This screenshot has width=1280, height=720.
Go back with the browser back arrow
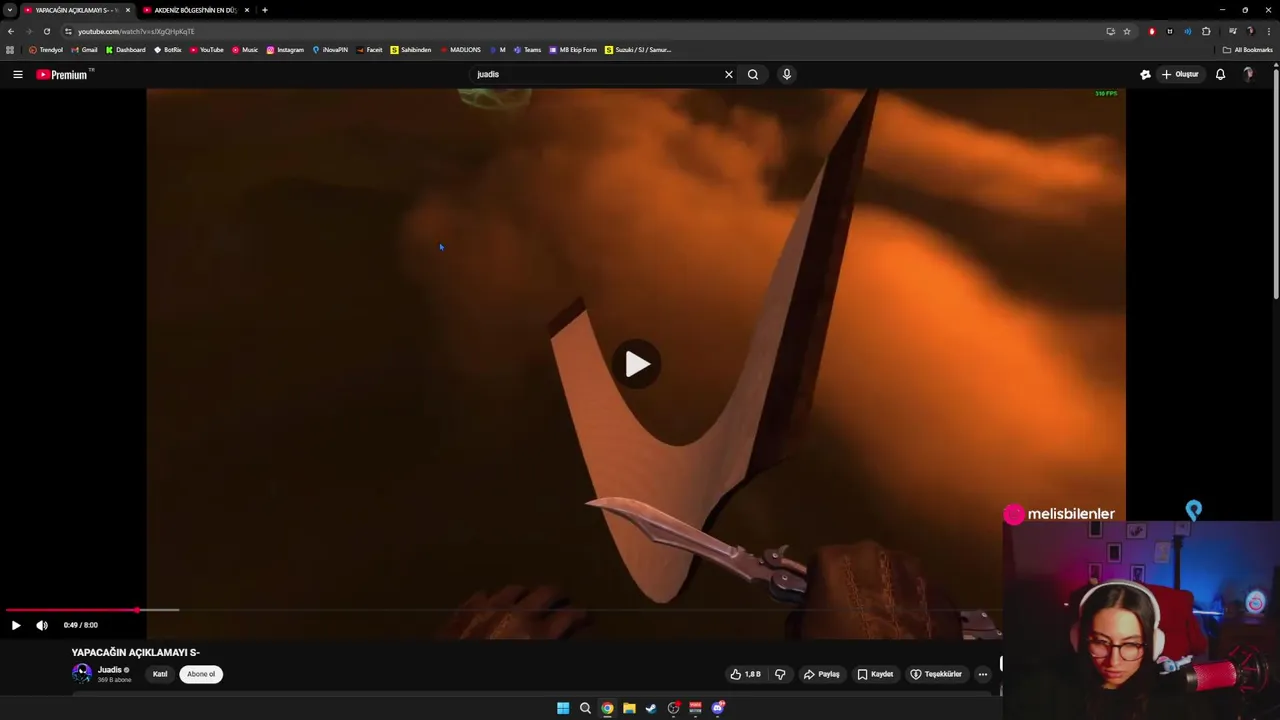10,31
